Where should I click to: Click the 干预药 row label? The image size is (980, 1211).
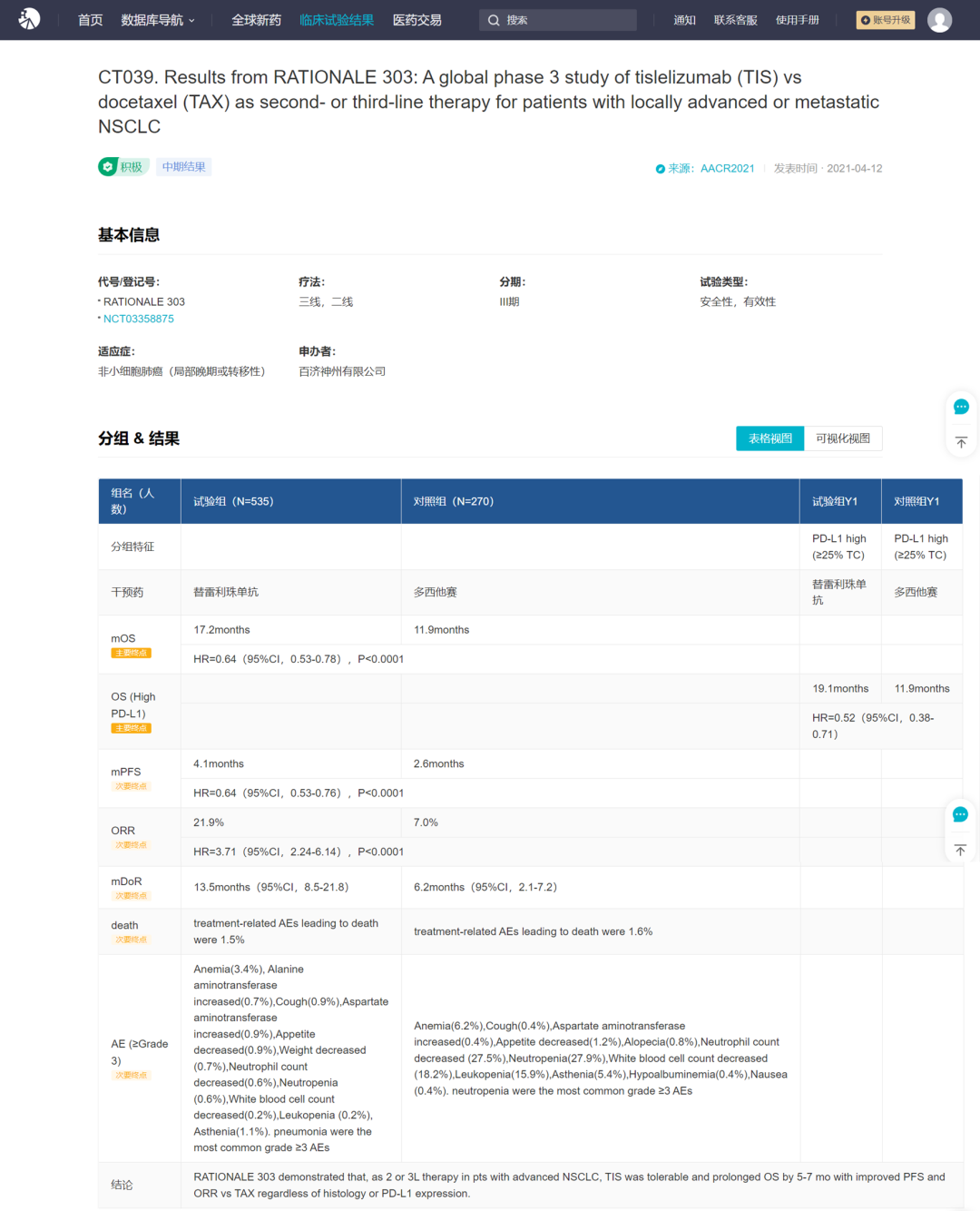pos(127,593)
